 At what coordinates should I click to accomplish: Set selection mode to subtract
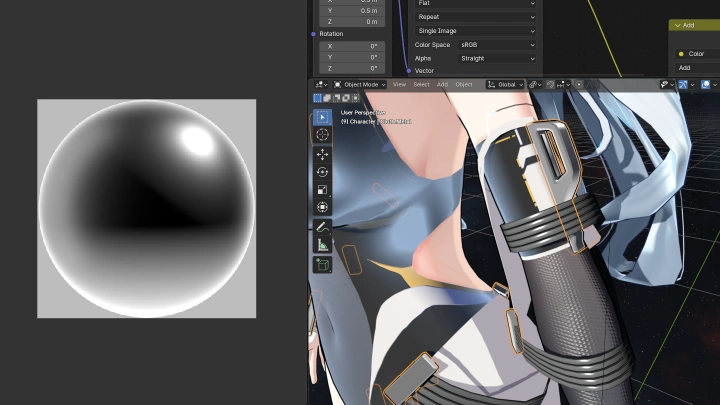click(x=337, y=98)
